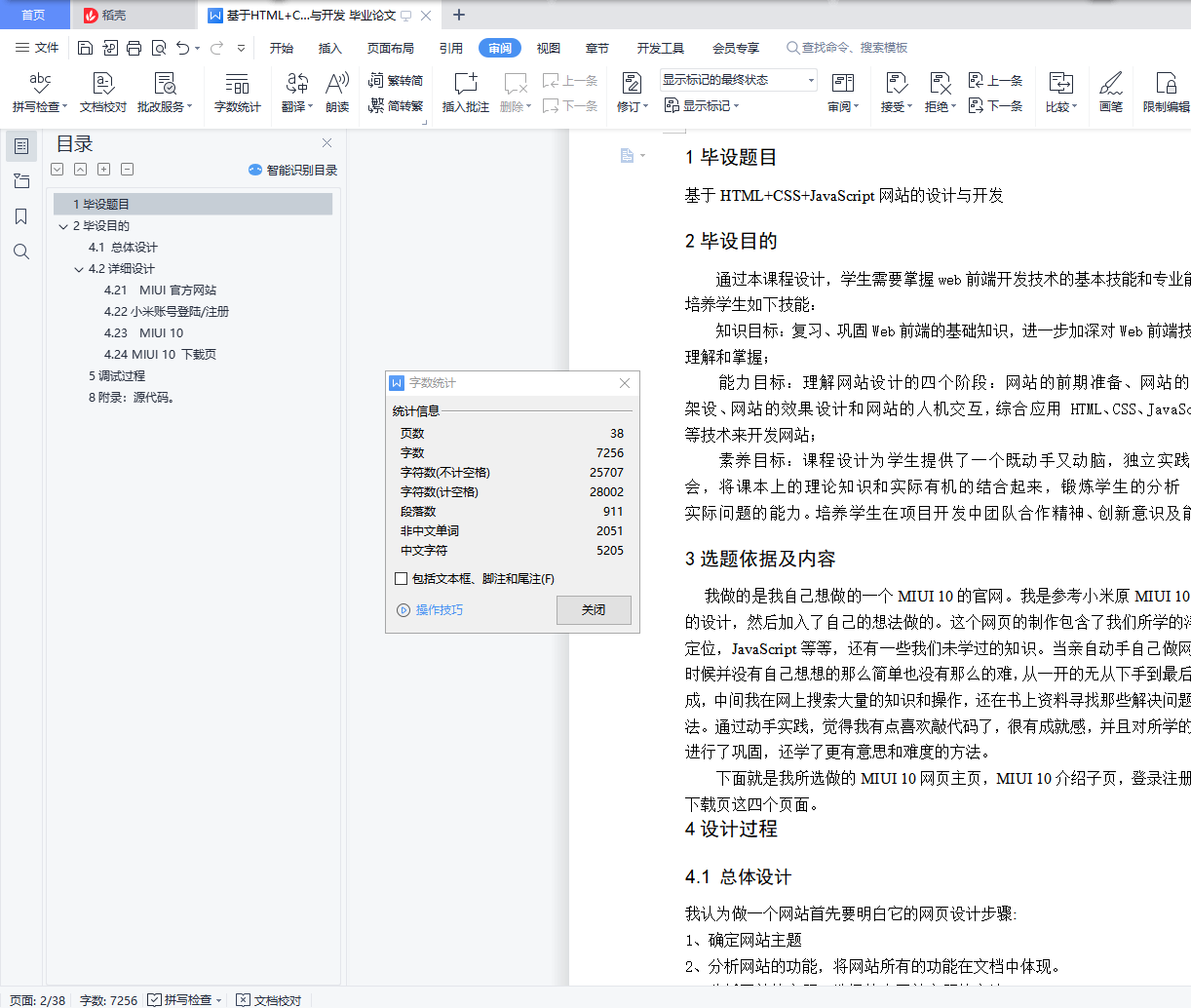Open the search panel in sidebar
The height and width of the screenshot is (1008, 1191).
(20, 252)
